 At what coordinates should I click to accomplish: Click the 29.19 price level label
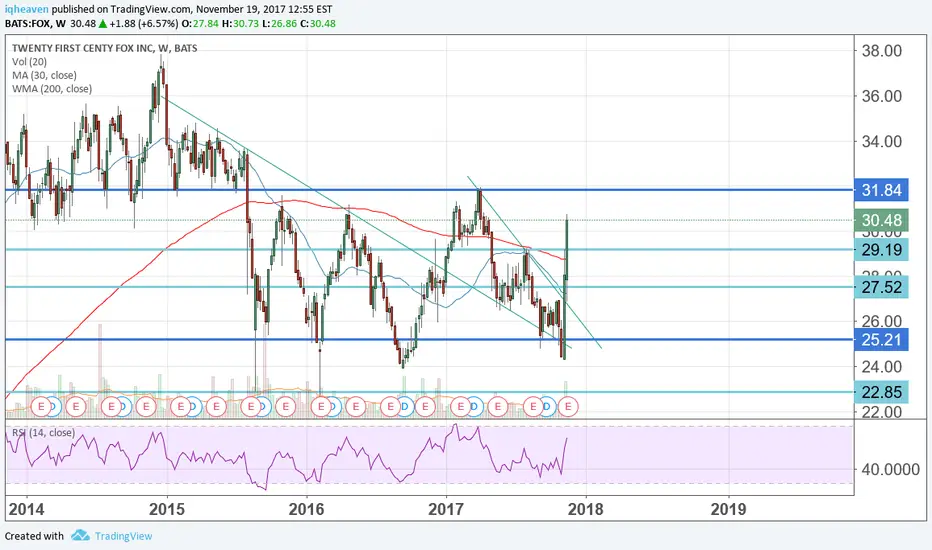click(881, 250)
